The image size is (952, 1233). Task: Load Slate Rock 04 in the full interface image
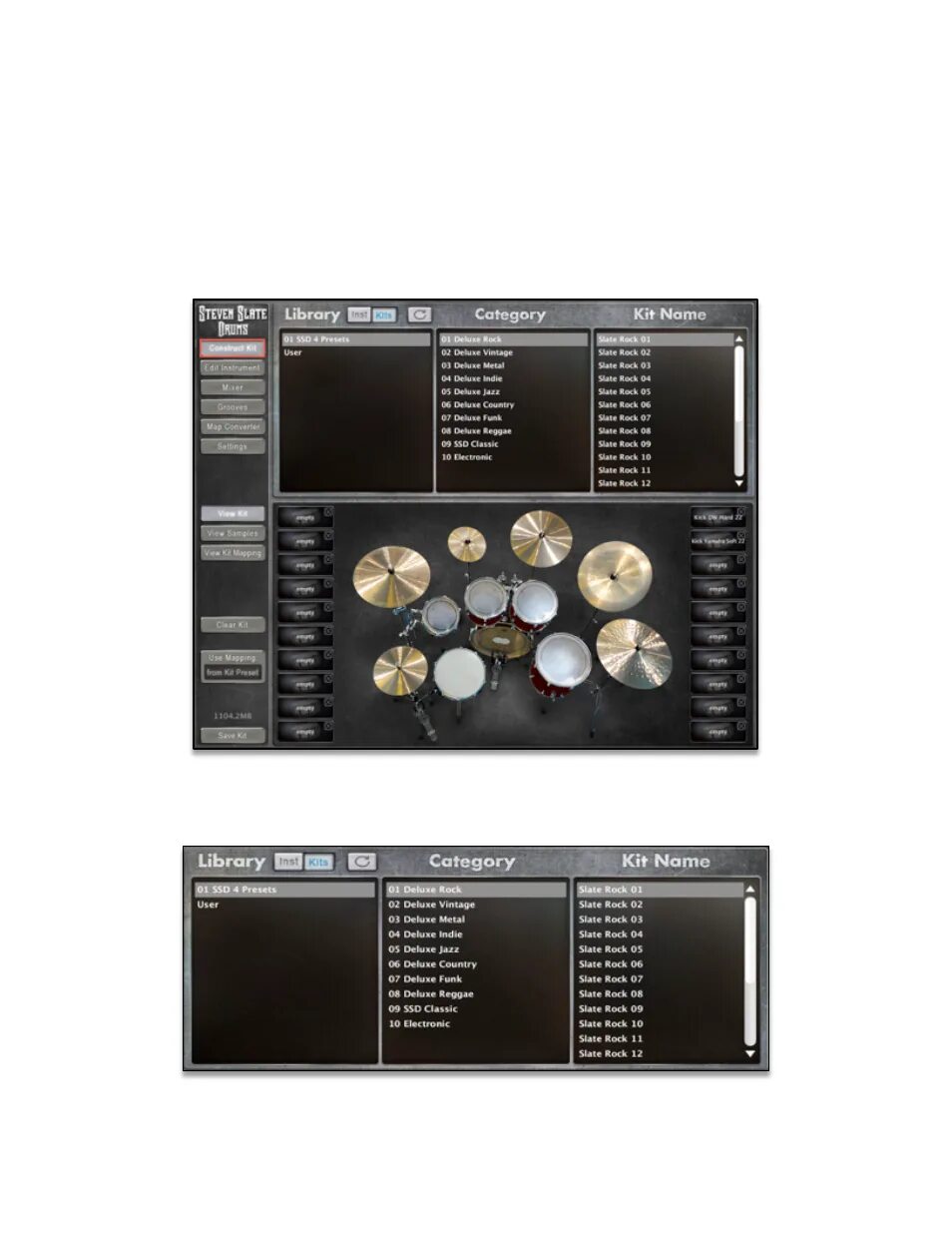tap(664, 378)
